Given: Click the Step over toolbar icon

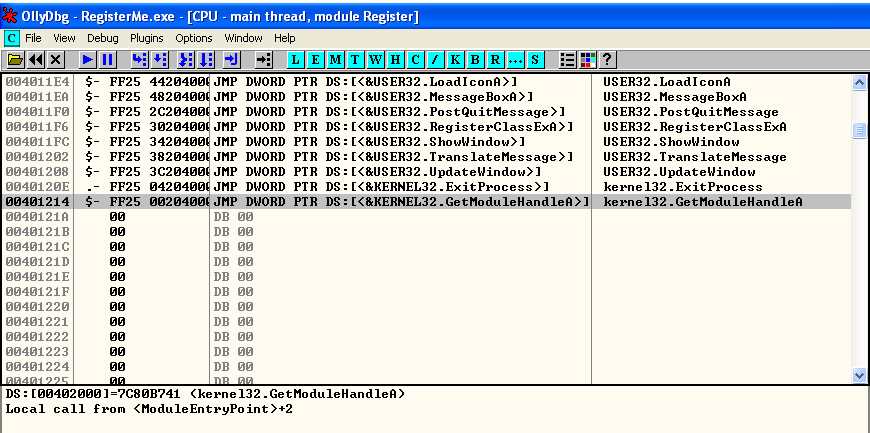Looking at the screenshot, I should coord(159,59).
